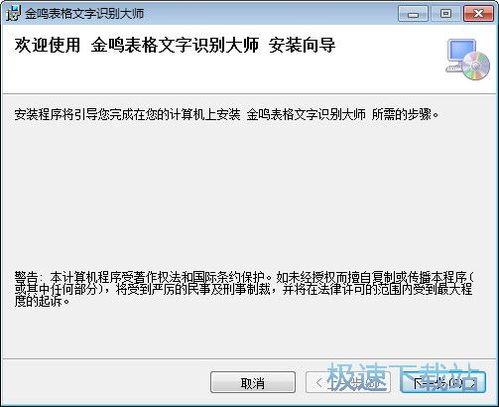
Task: Minimize the 金鸣表格文字识别大师 installer window
Action: pos(413,14)
